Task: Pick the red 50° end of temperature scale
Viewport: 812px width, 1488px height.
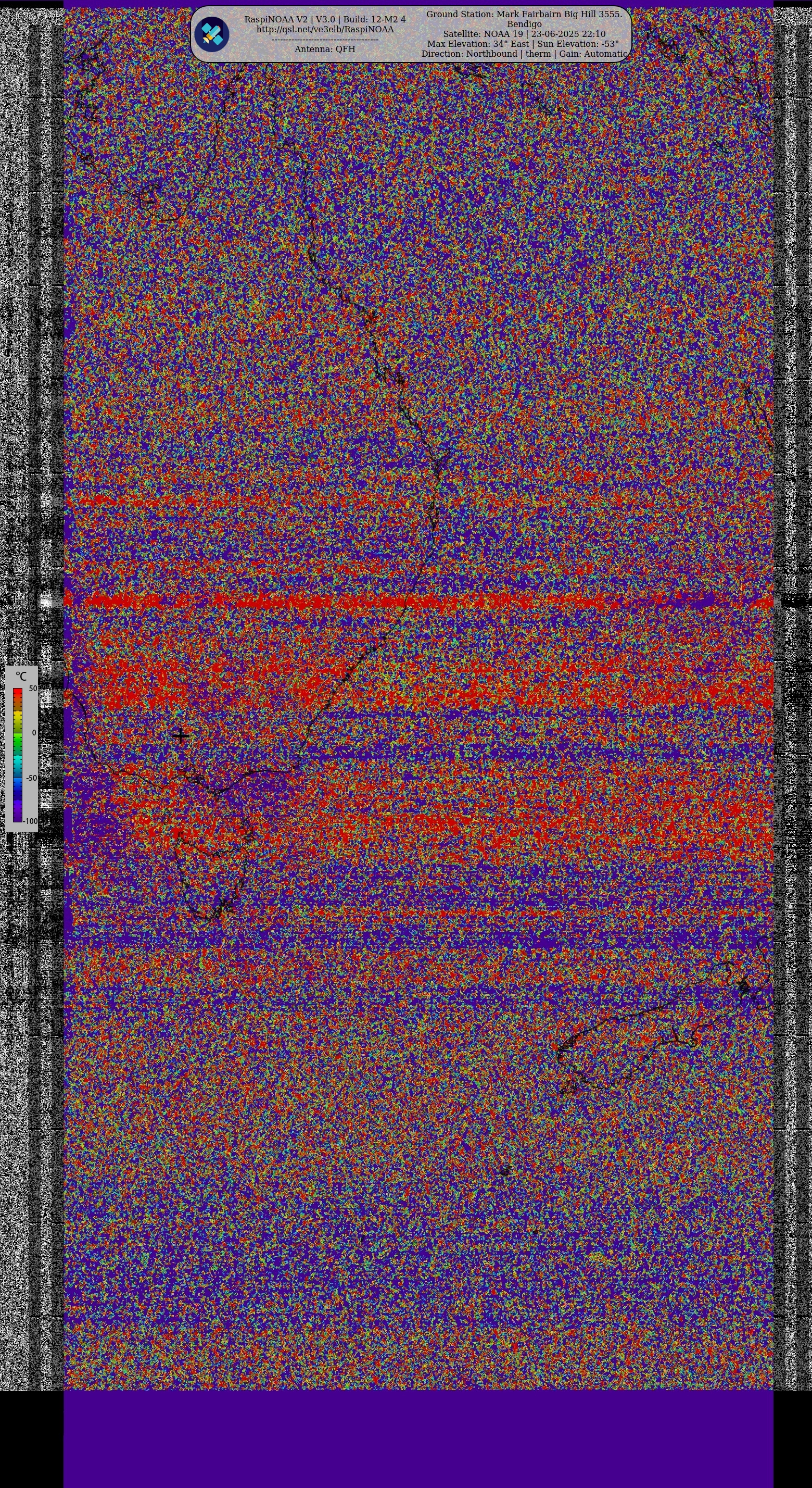Action: click(17, 691)
